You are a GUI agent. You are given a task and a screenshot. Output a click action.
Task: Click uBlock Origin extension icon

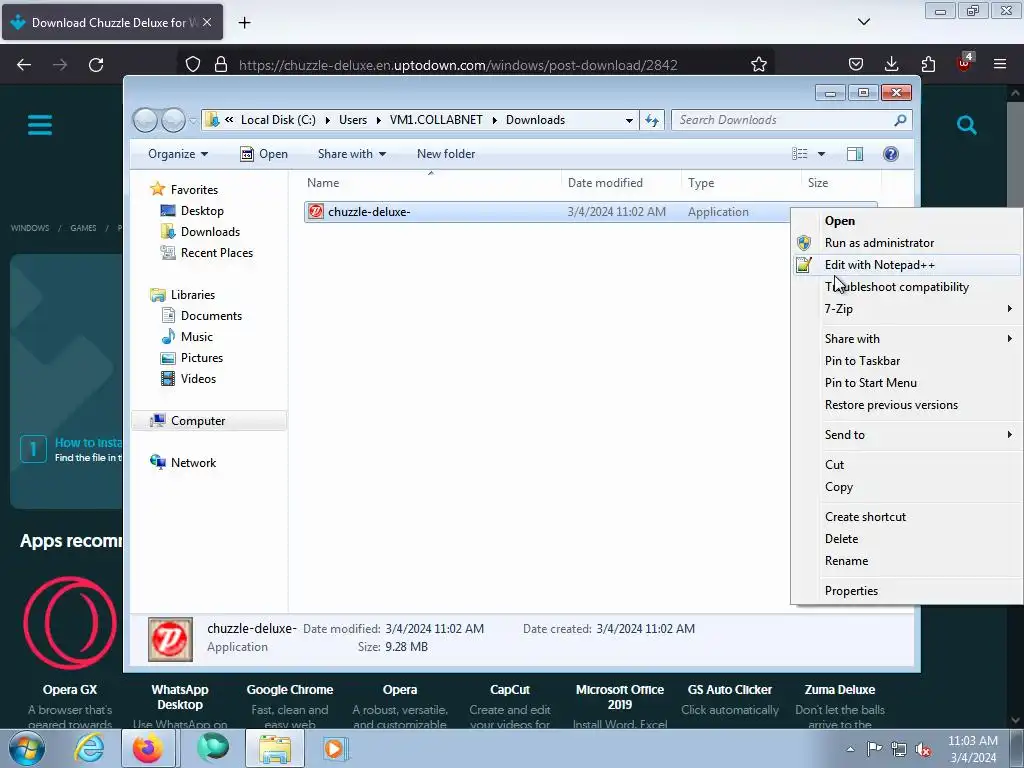pyautogui.click(x=964, y=63)
